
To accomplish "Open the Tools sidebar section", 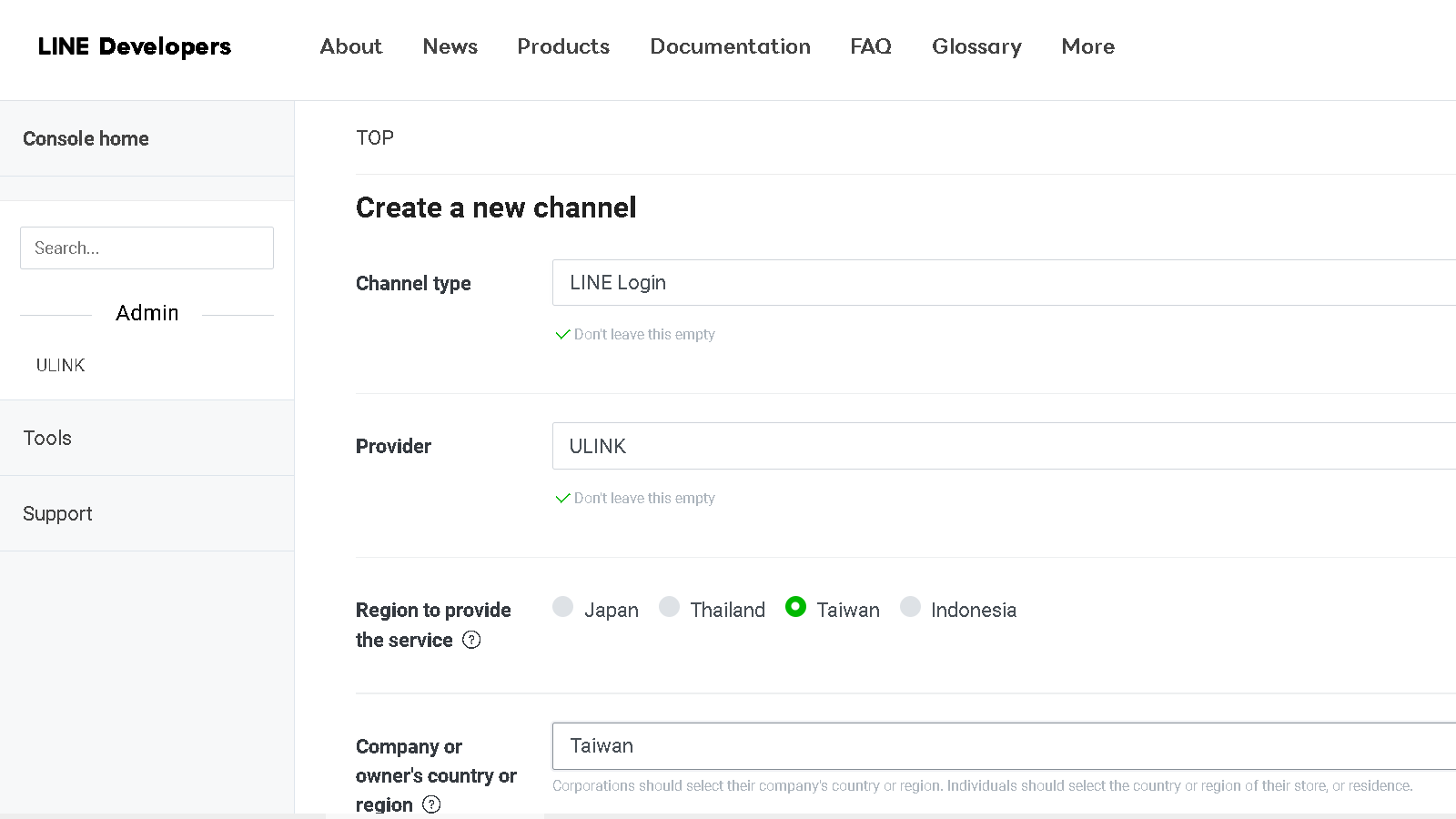I will (147, 438).
